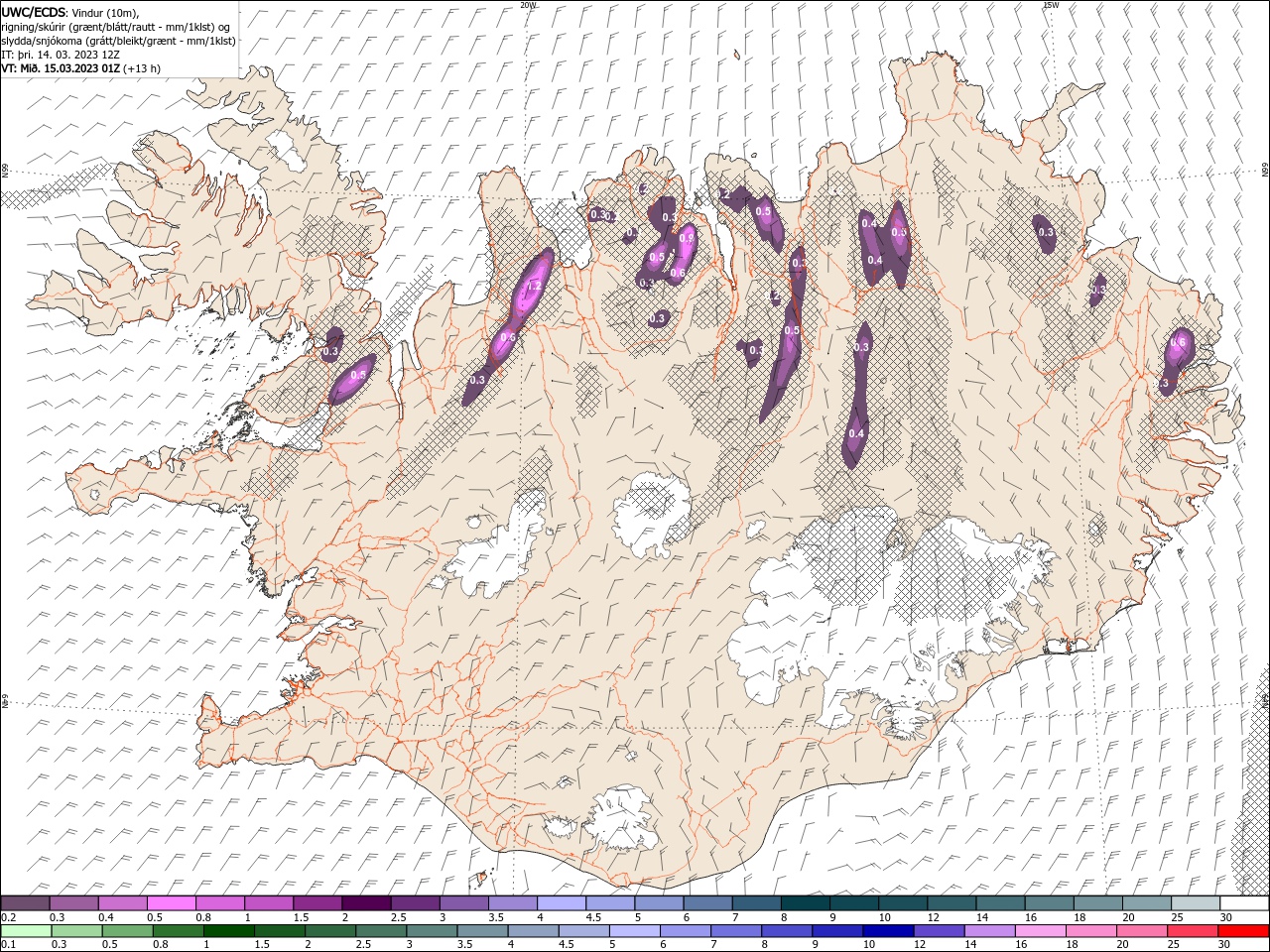Select the dark purple 2 swatch in top legend row
The image size is (1270, 952).
click(366, 903)
